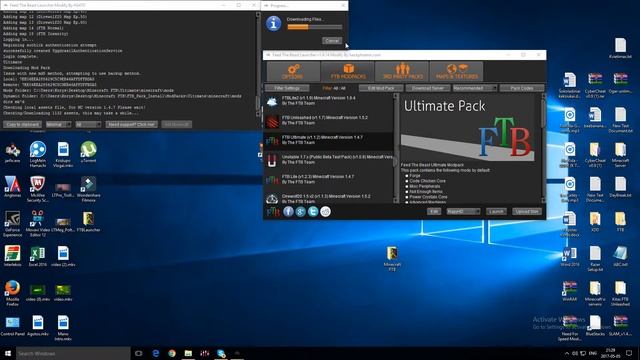Click the Edit Mod Pack button
This screenshot has width=640, height=360.
[x=381, y=88]
